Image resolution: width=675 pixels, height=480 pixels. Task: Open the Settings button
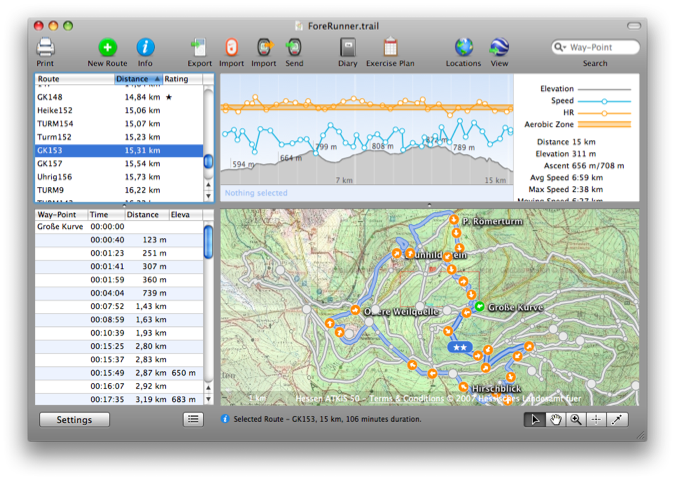[x=74, y=420]
